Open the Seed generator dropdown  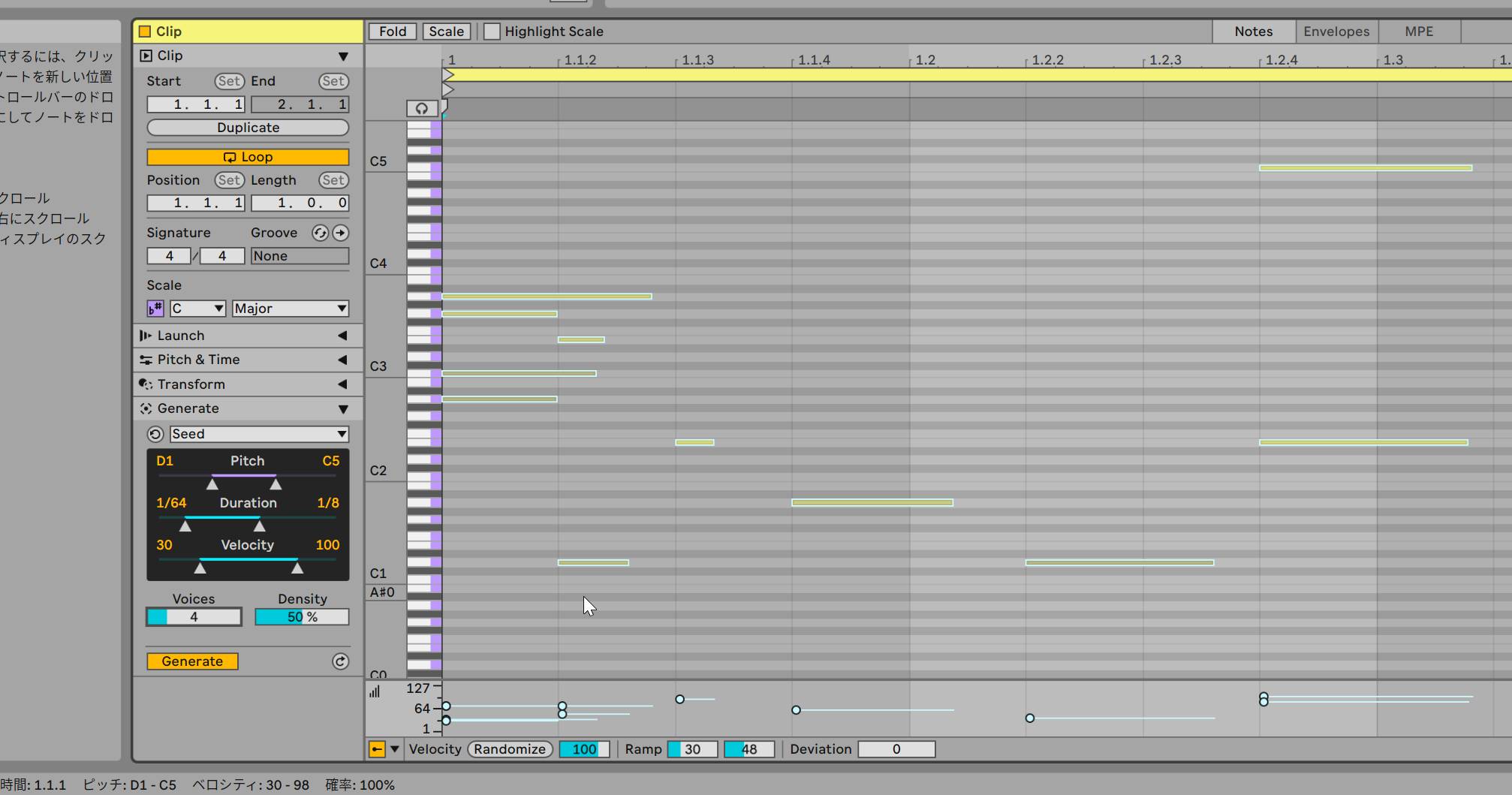pos(259,434)
